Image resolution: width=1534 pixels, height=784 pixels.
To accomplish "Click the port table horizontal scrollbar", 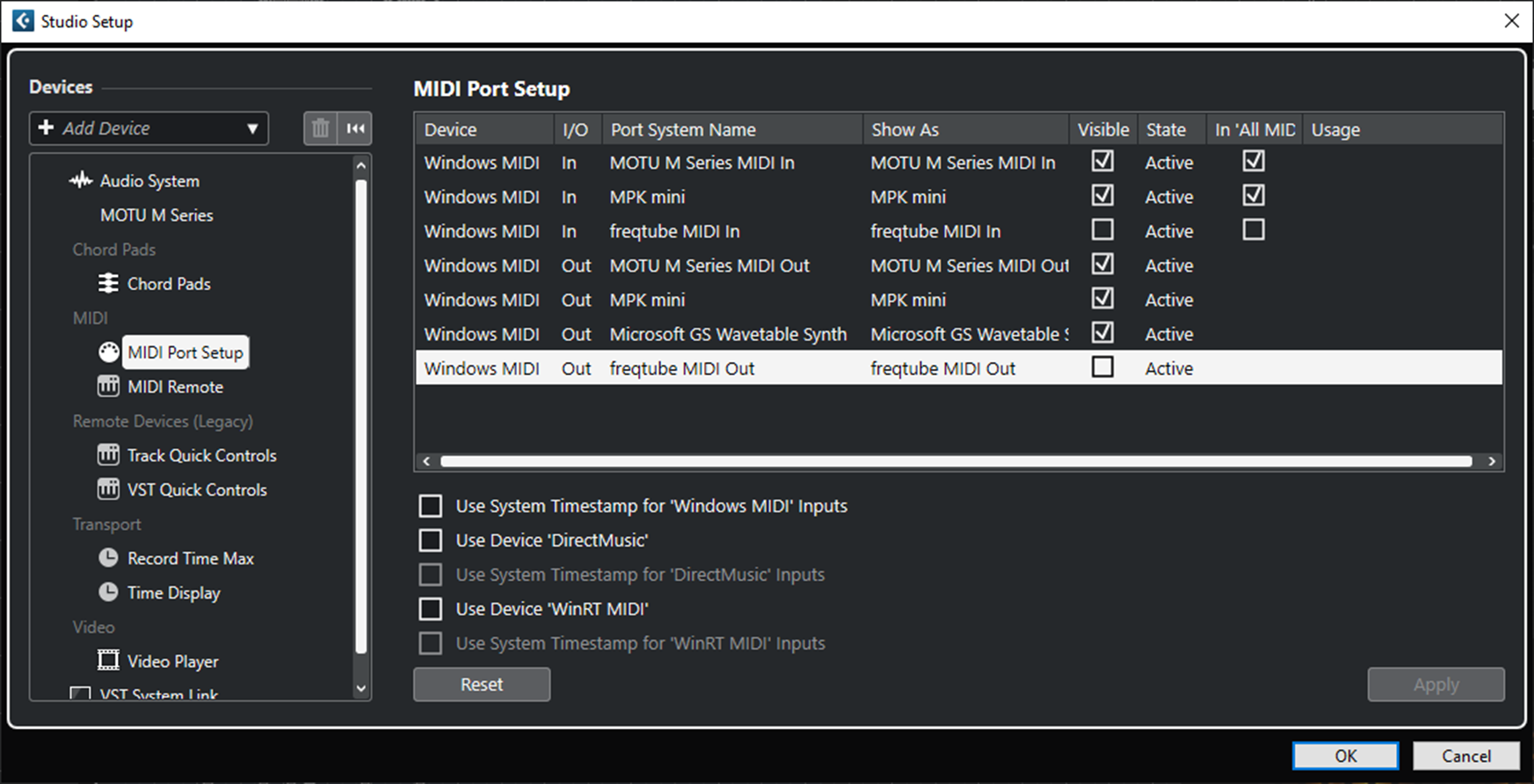I will (956, 461).
